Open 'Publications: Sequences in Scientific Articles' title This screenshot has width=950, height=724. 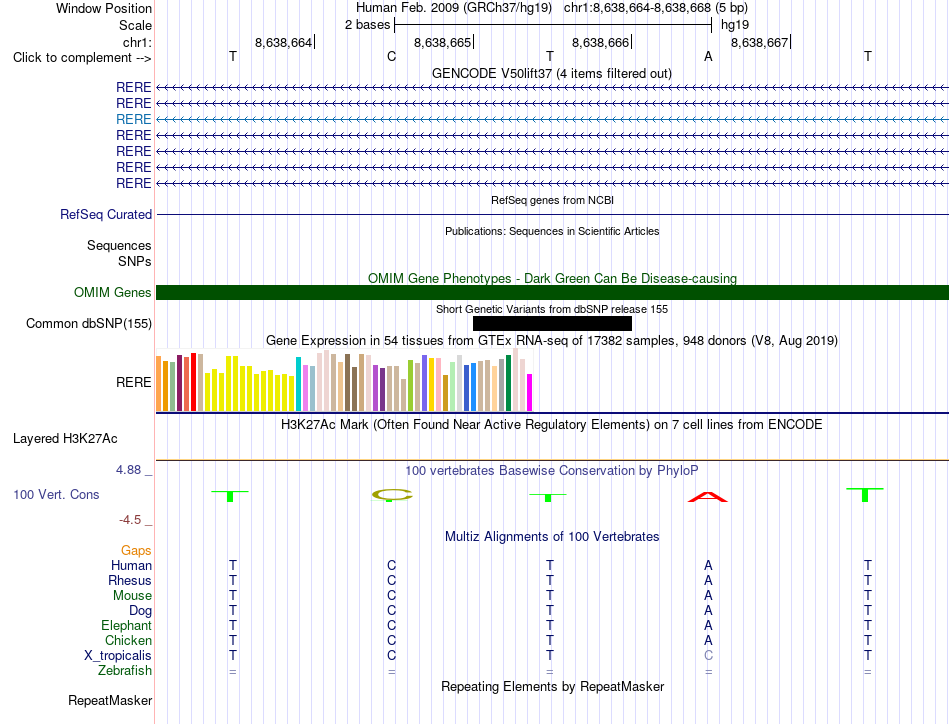click(552, 231)
